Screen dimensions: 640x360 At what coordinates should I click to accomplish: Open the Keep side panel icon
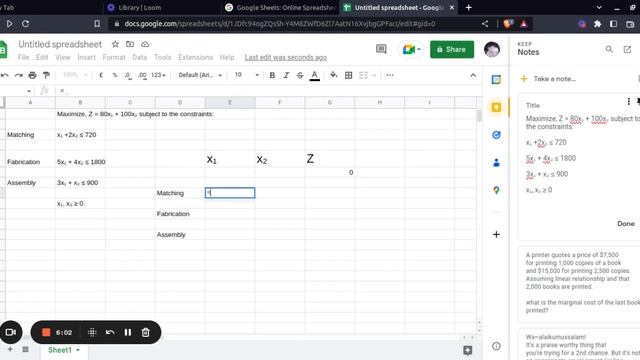click(496, 107)
